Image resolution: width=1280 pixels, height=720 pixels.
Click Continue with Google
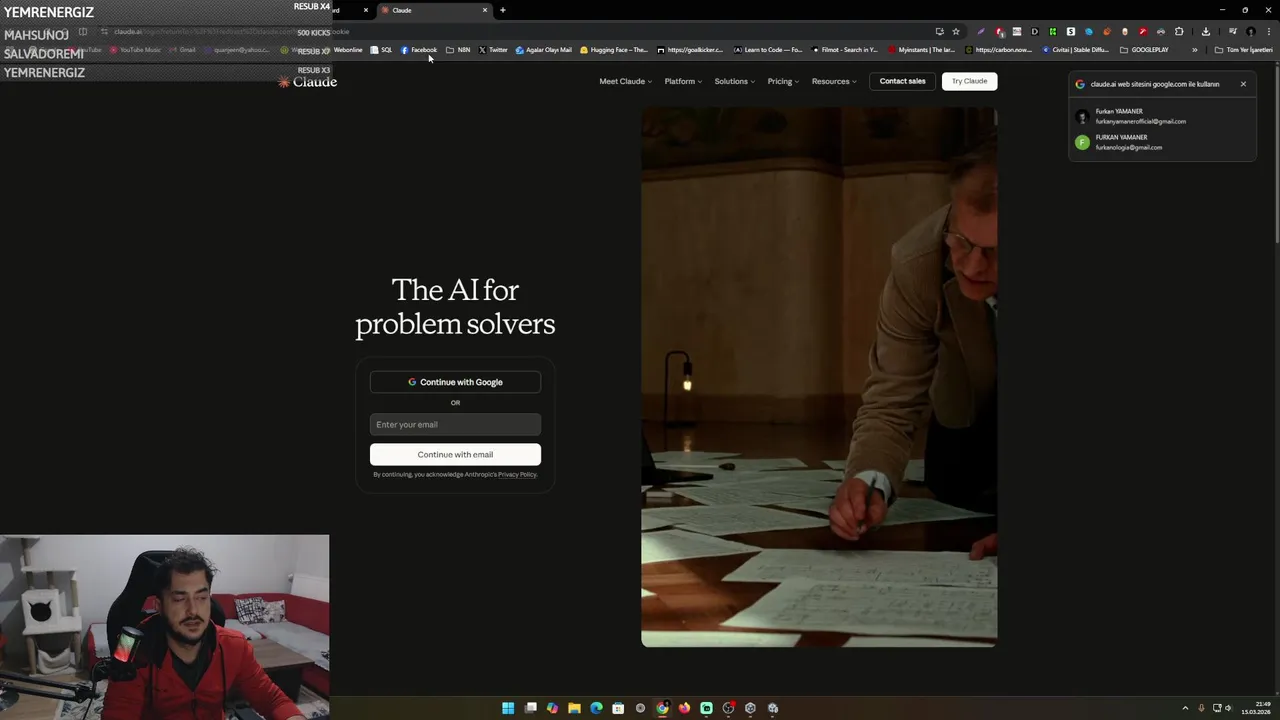(455, 382)
